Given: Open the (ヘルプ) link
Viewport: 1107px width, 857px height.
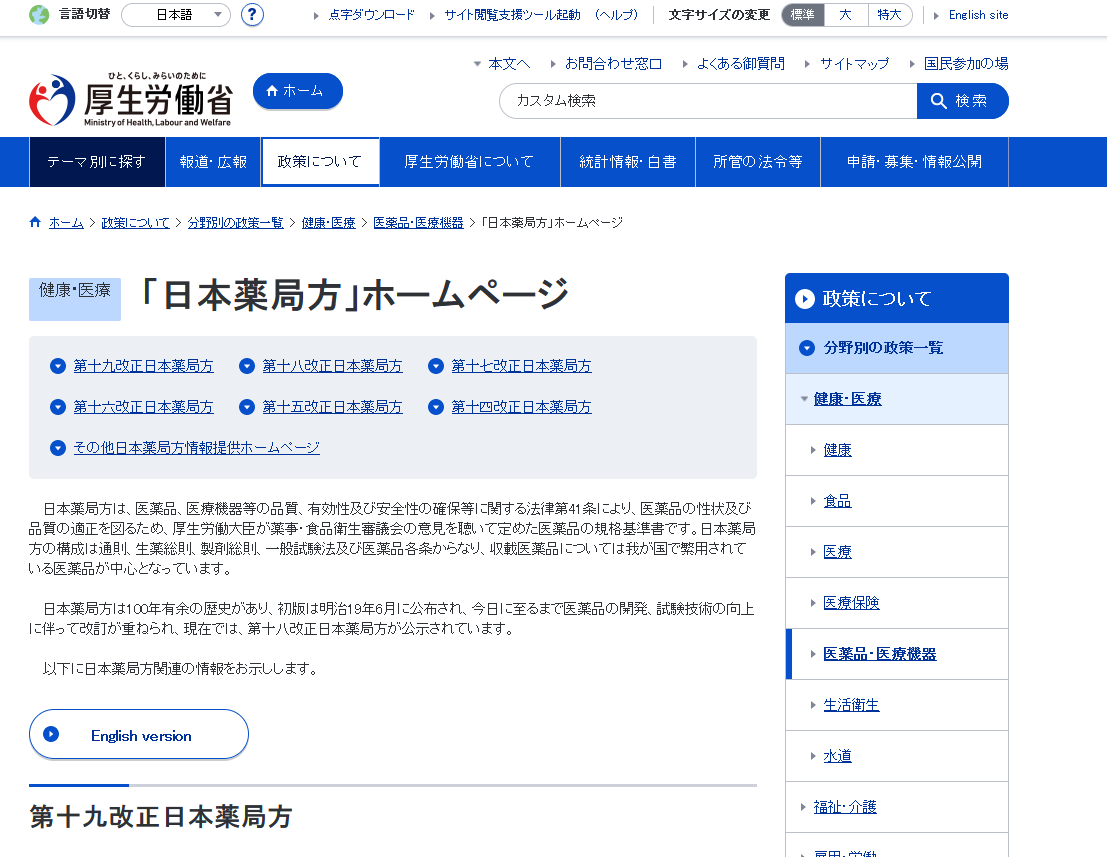Looking at the screenshot, I should 616,15.
